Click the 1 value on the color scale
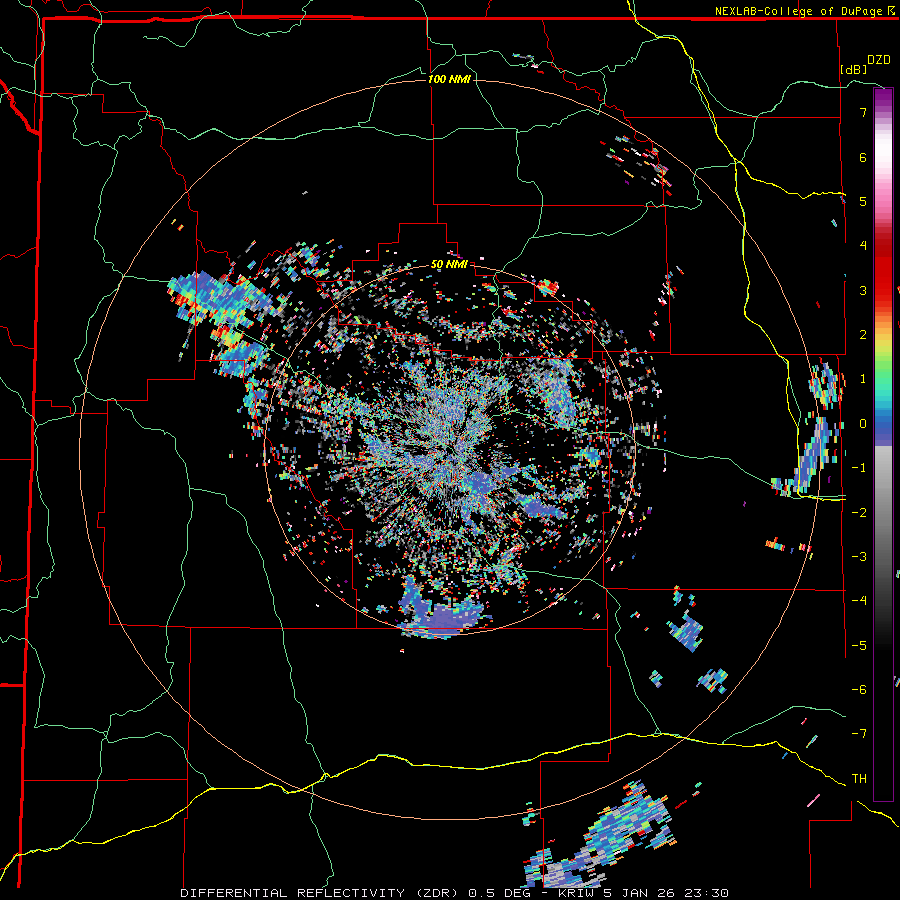This screenshot has width=900, height=900. [x=863, y=379]
